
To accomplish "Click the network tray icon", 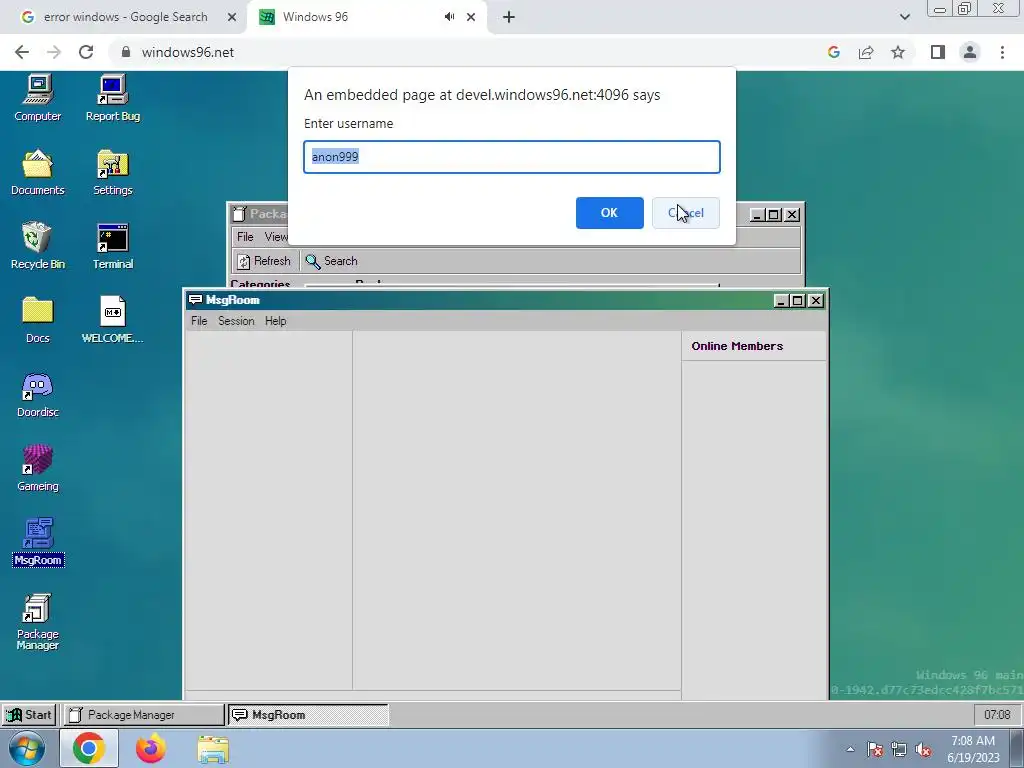I will click(x=899, y=749).
